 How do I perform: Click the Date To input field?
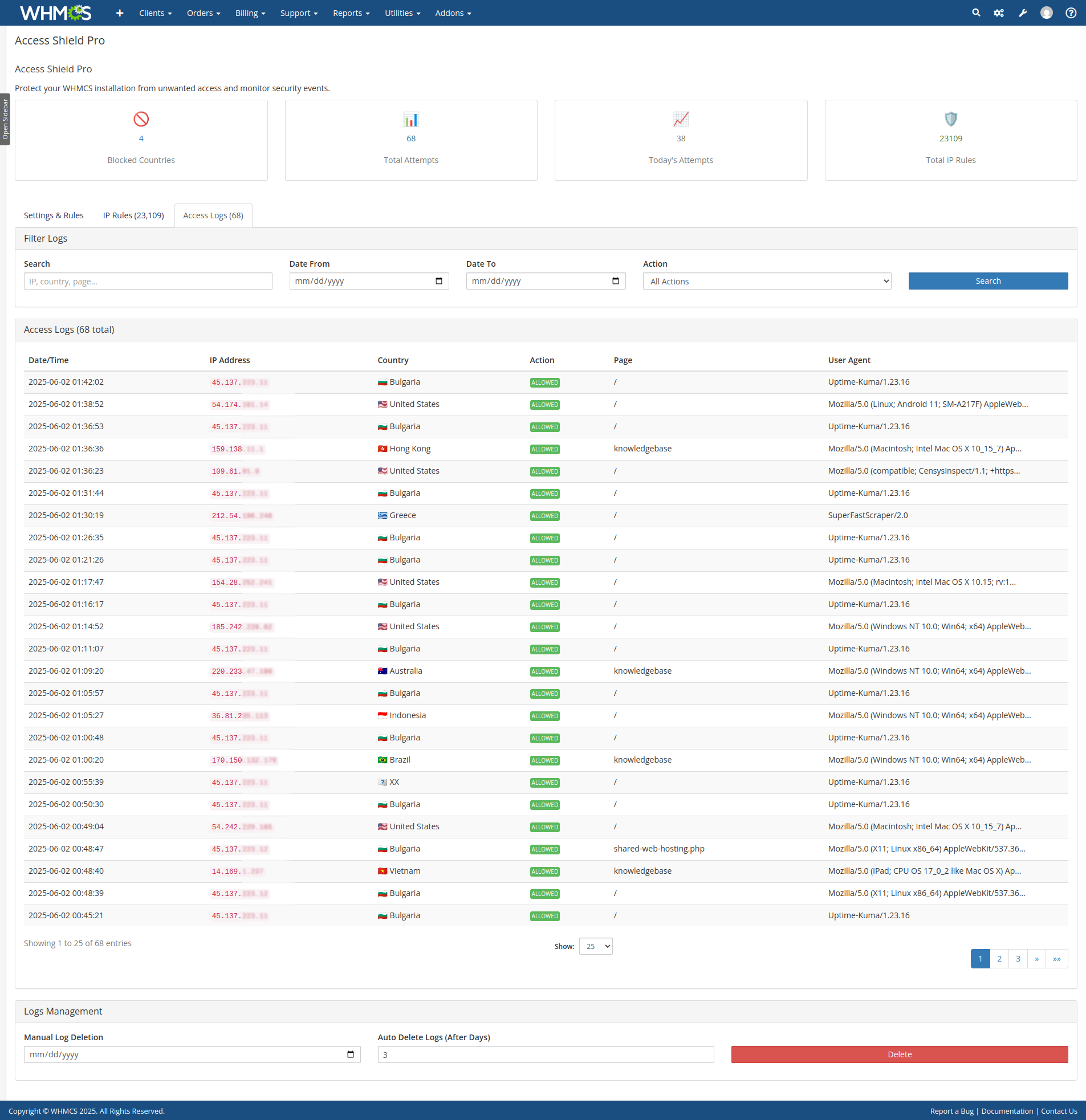(x=546, y=281)
